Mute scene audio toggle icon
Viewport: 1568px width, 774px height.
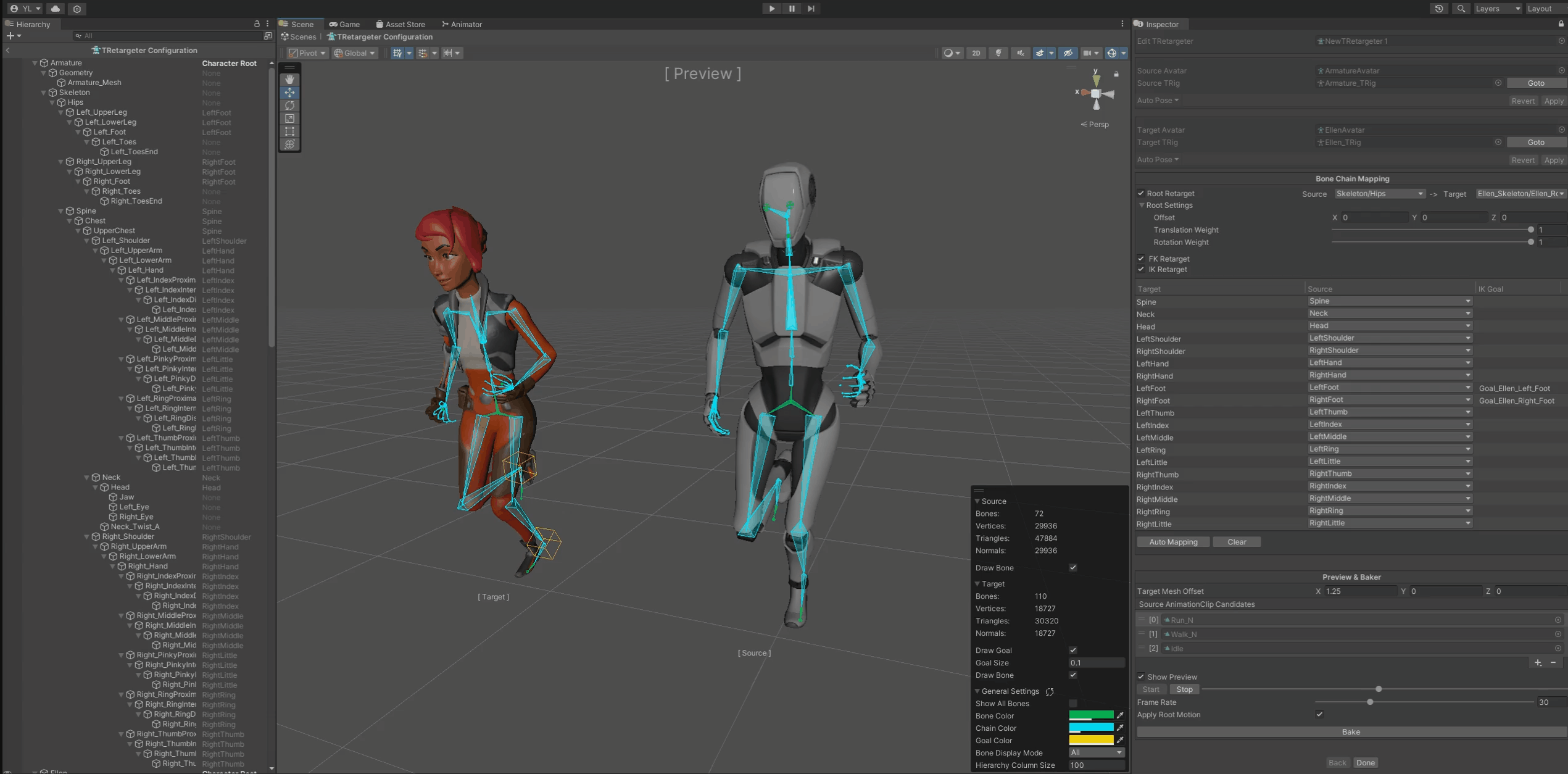coord(1020,53)
